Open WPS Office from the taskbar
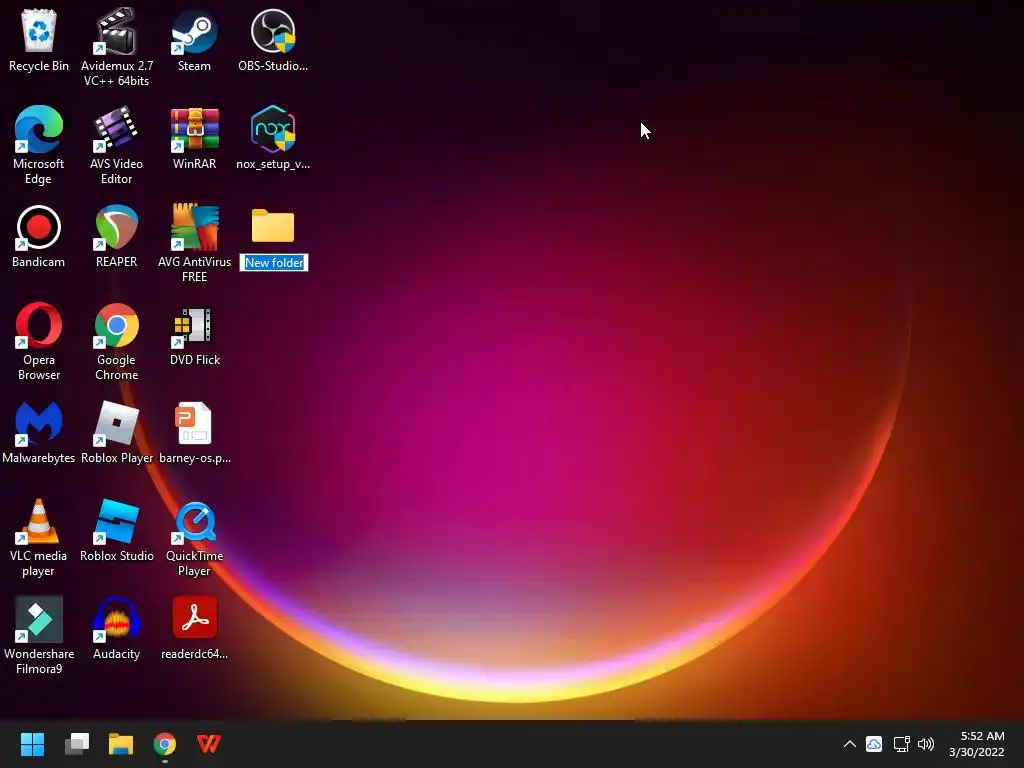The image size is (1024, 768). point(209,744)
